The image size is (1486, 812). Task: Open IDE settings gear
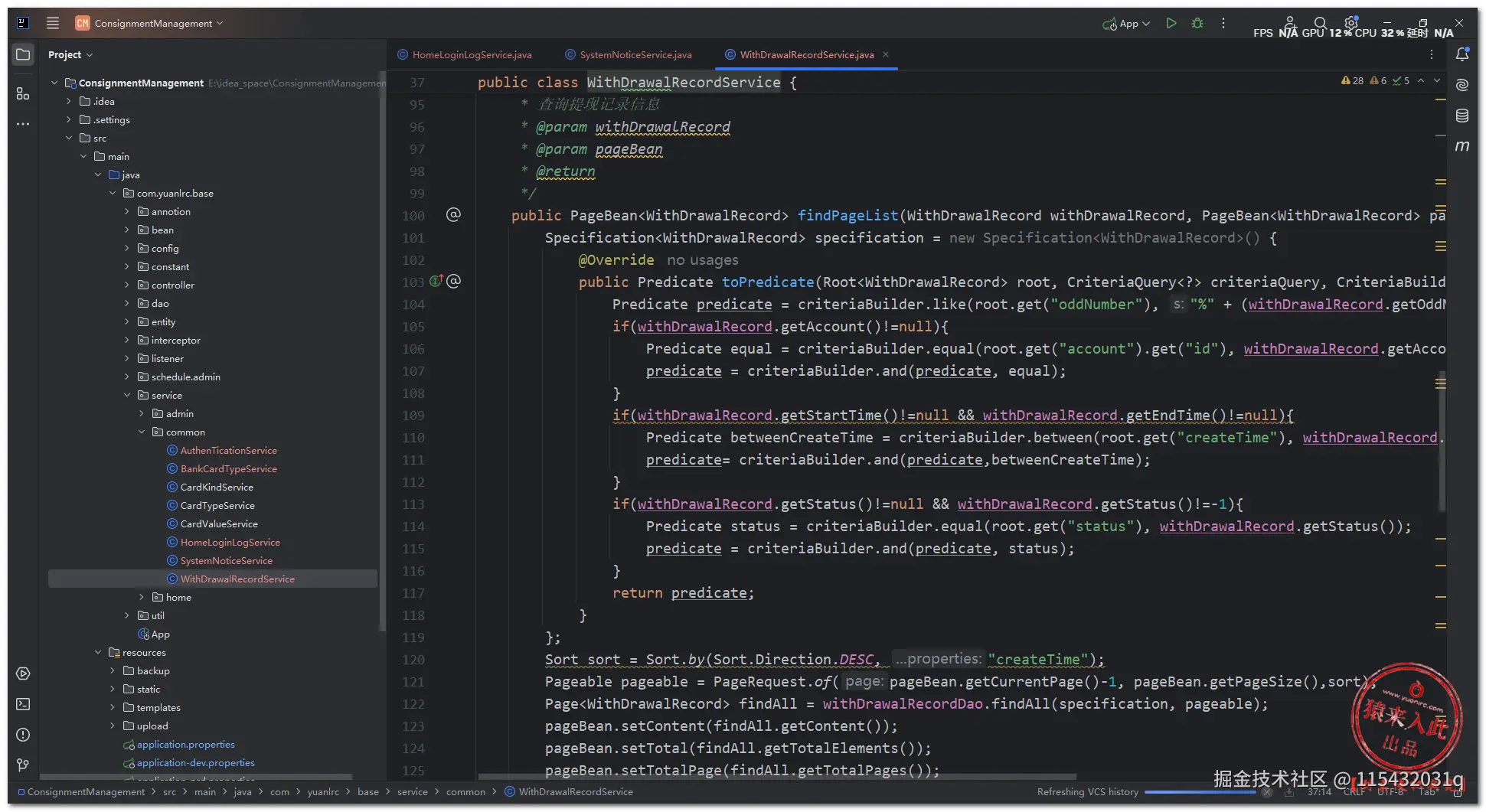[x=1351, y=23]
